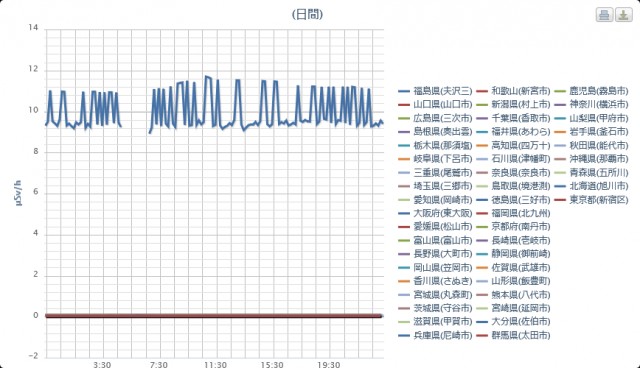Image resolution: width=640 pixels, height=368 pixels.
Task: Click the print chart icon
Action: coord(604,15)
